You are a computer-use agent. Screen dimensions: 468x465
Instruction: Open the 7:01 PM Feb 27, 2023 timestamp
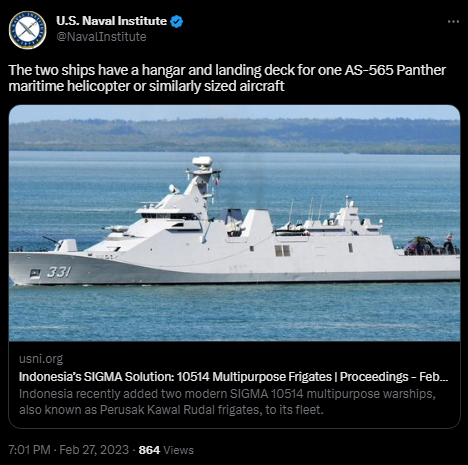68,450
